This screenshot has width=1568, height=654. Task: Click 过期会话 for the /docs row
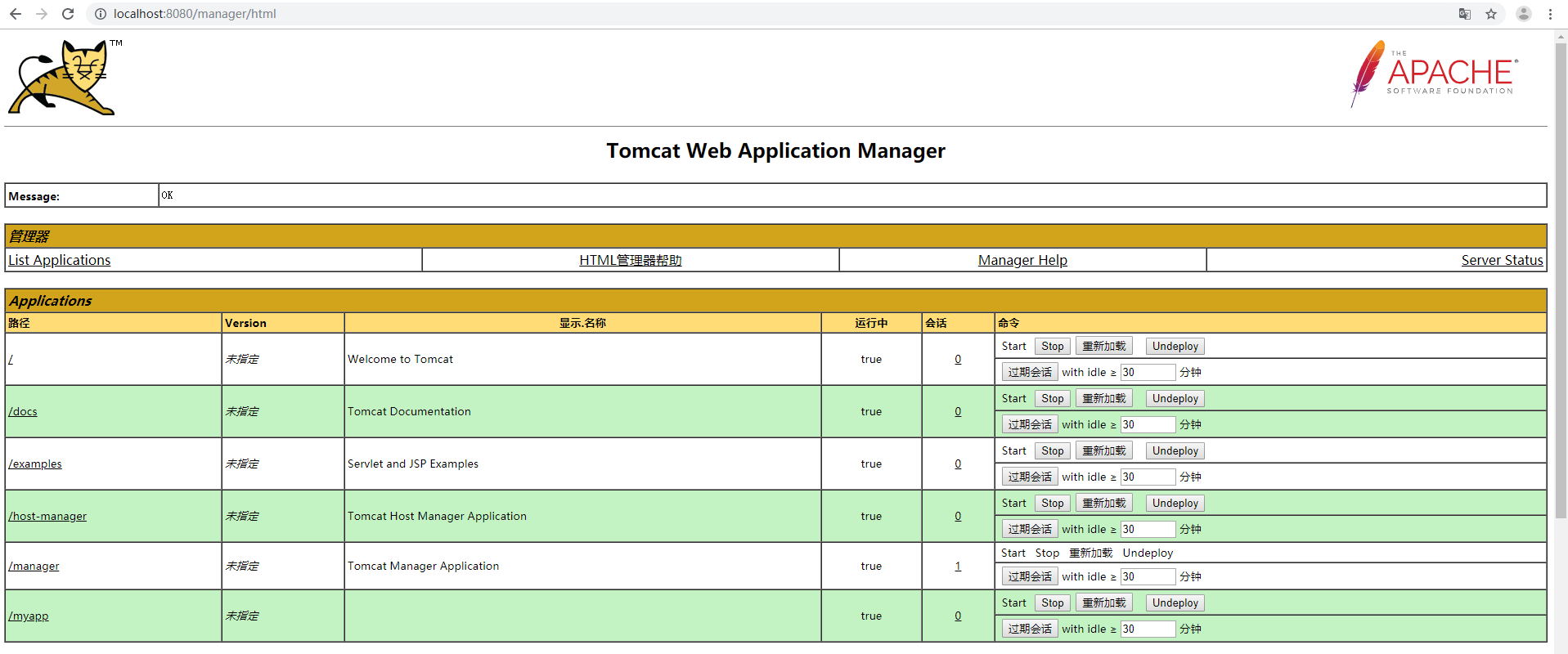click(1030, 424)
